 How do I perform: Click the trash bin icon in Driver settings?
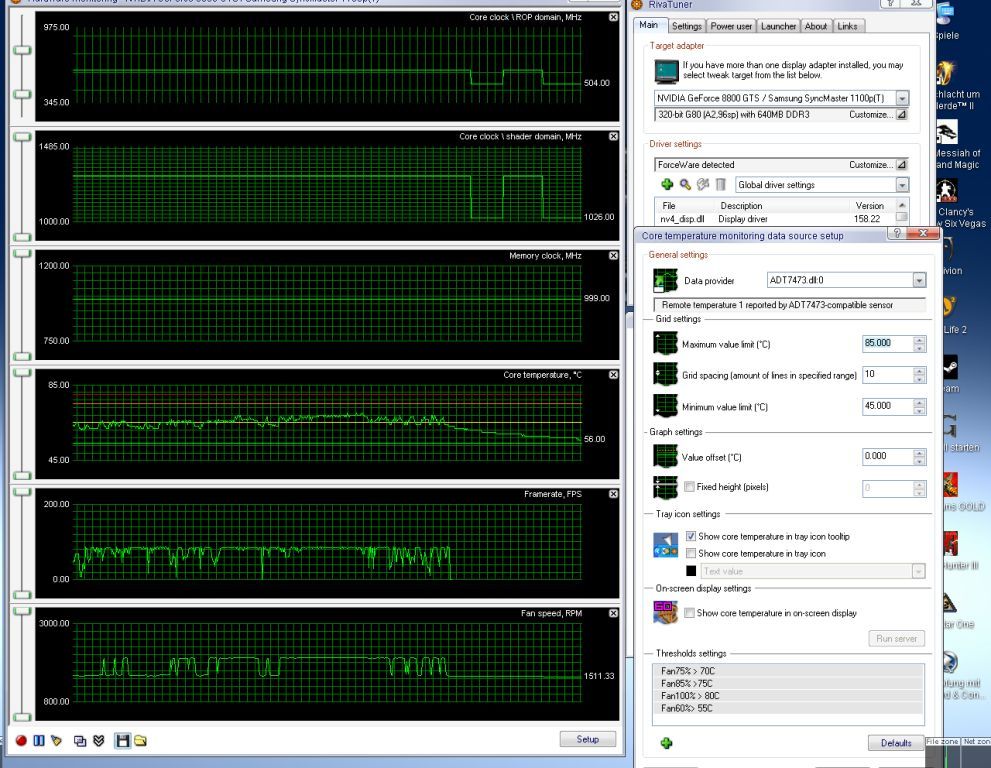[720, 185]
